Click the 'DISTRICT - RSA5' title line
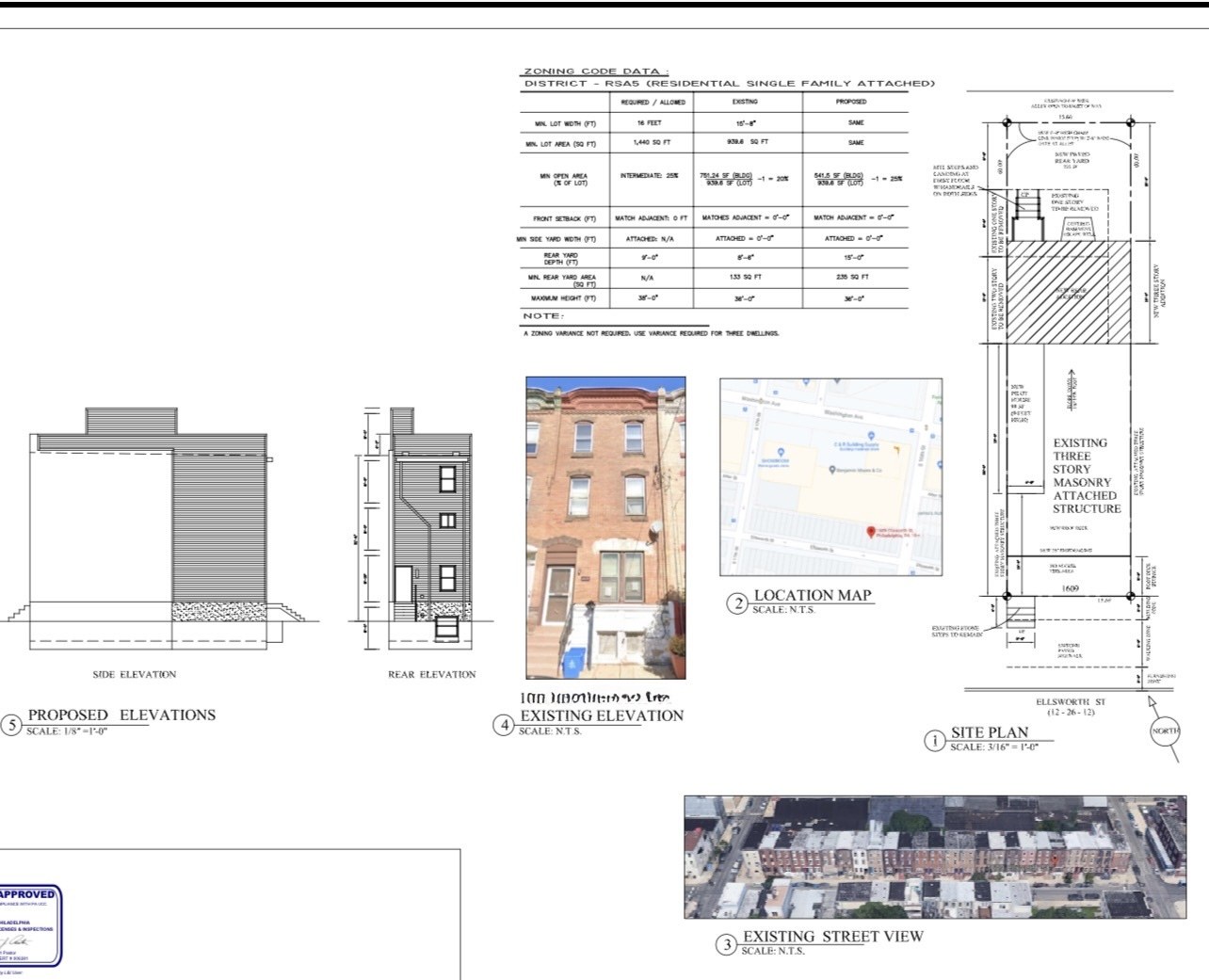Screen dimensions: 1209x980 coord(730,84)
